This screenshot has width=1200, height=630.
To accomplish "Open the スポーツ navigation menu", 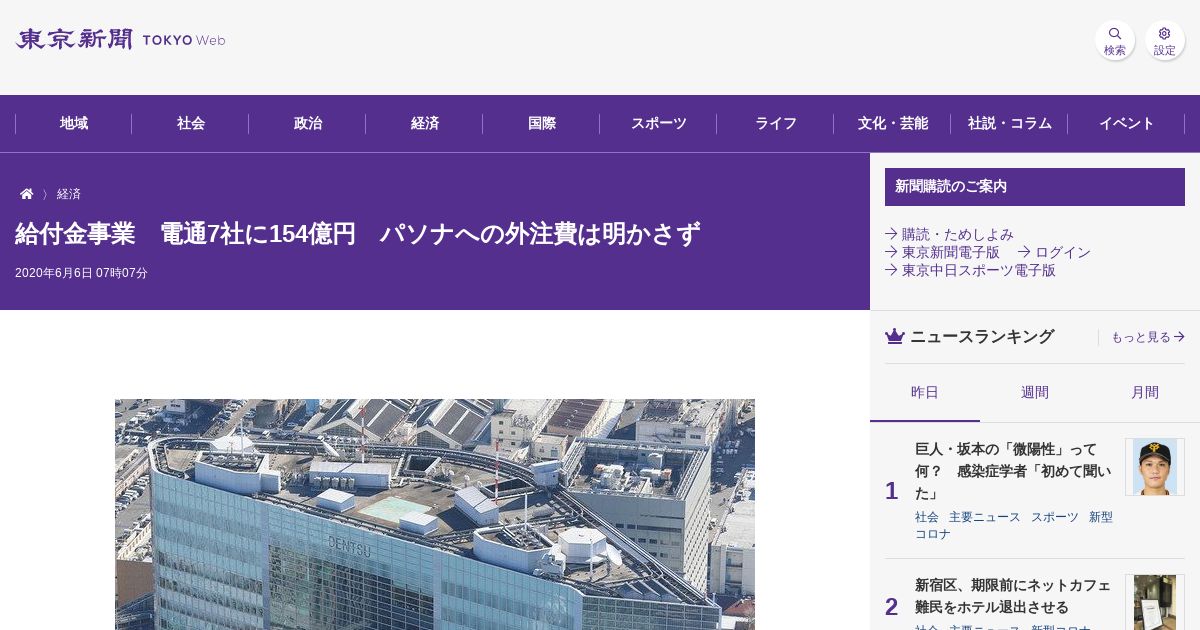I will (x=659, y=124).
